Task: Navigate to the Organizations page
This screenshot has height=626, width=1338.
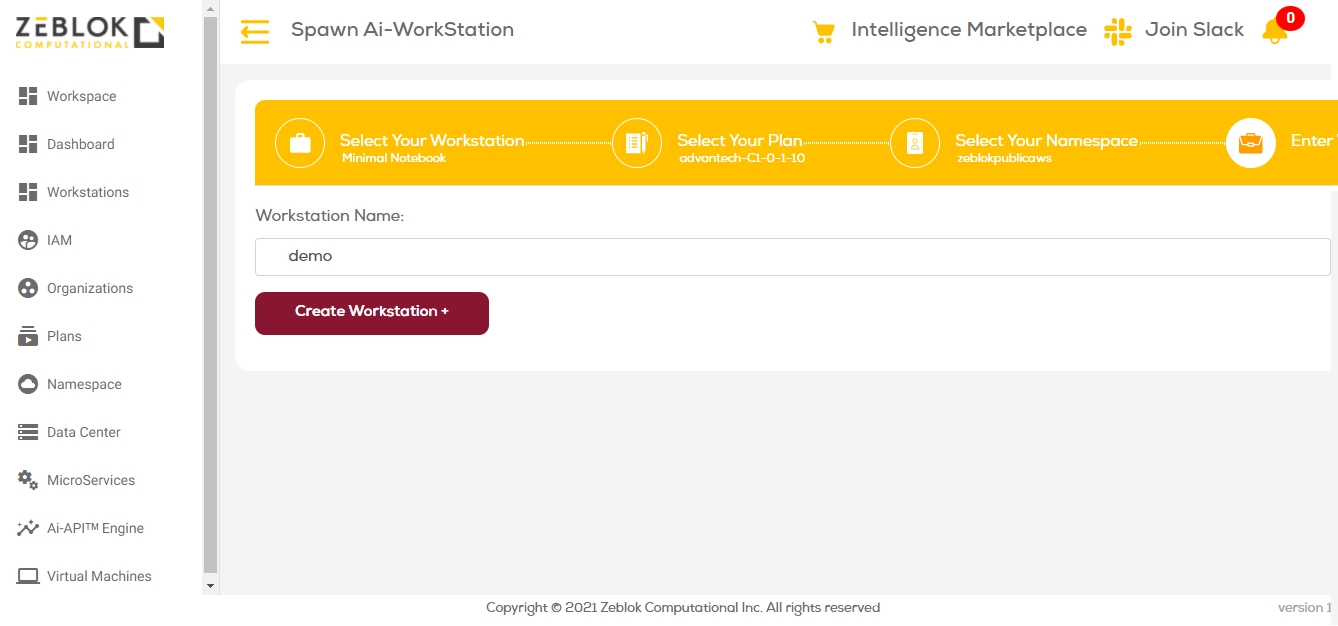Action: (x=89, y=288)
